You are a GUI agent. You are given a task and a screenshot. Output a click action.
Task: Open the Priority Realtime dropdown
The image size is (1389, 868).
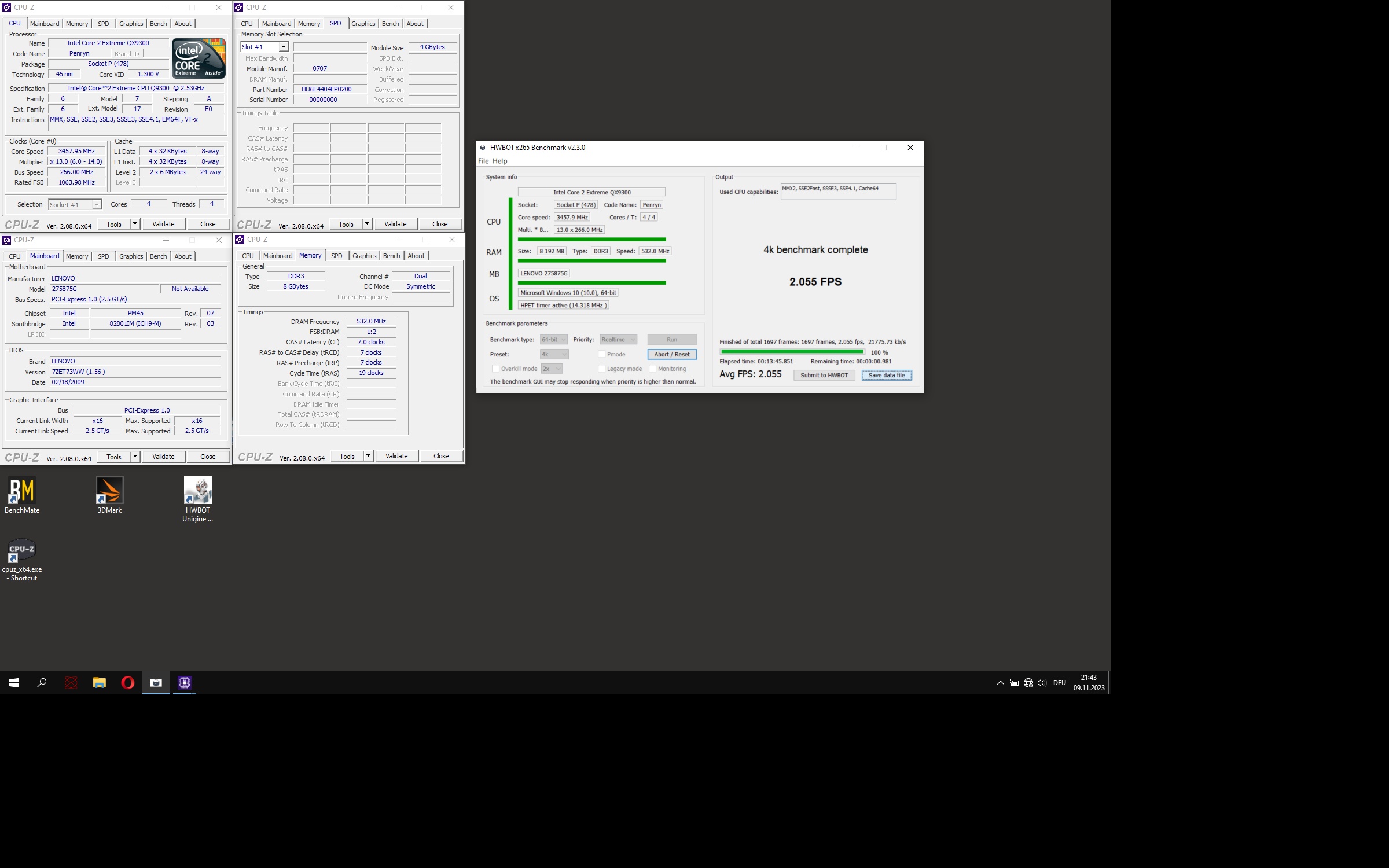coord(618,340)
